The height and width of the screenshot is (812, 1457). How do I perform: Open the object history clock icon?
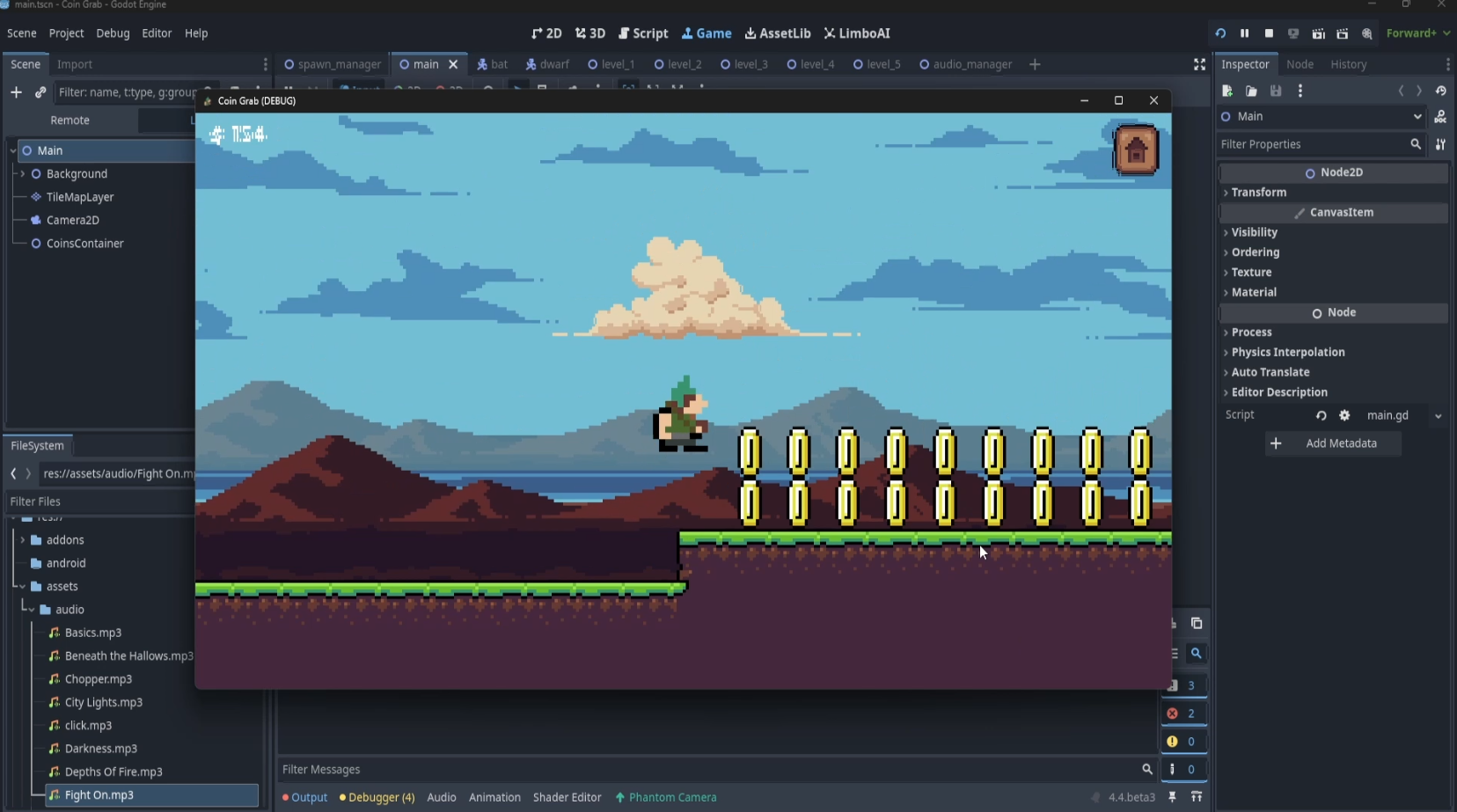point(1440,91)
